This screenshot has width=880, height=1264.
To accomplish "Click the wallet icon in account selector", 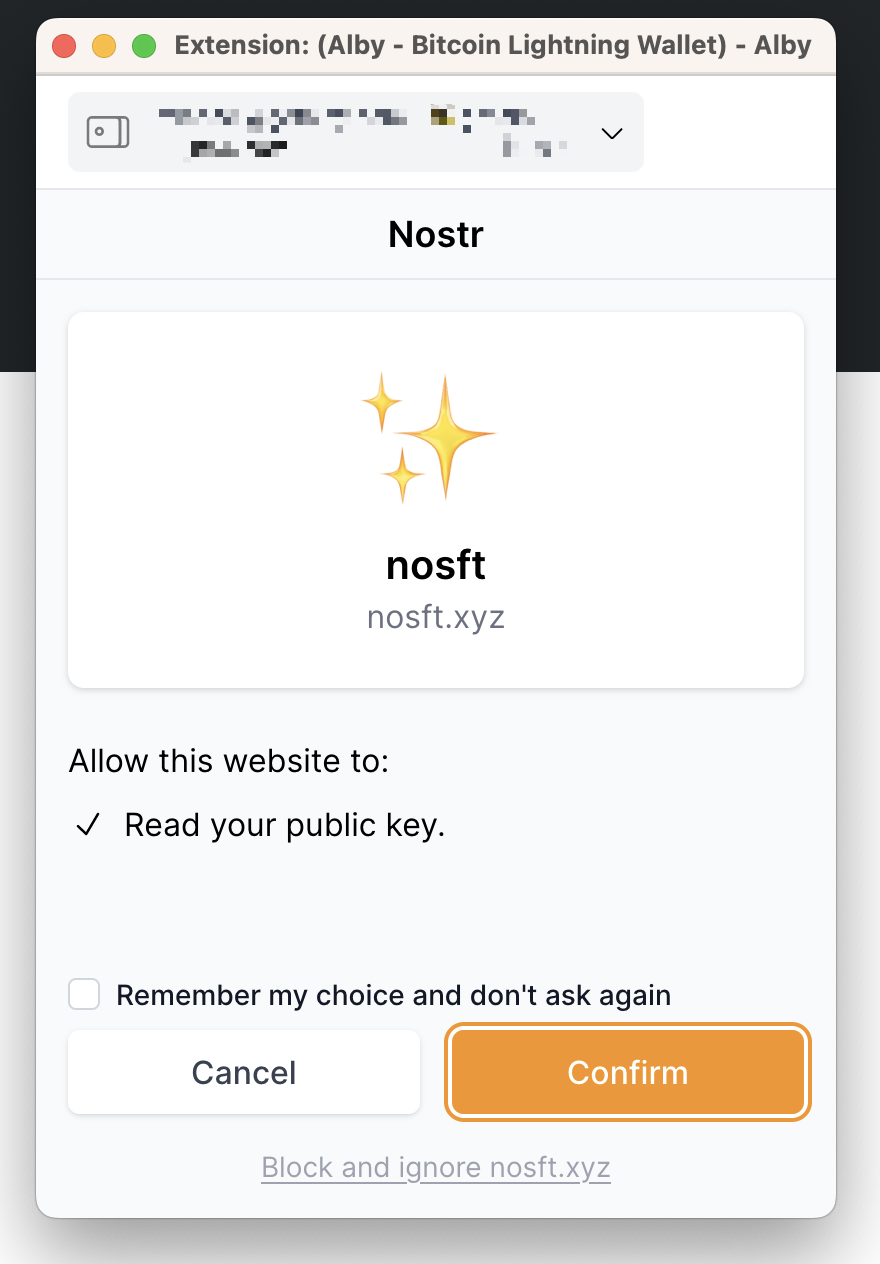I will [108, 132].
